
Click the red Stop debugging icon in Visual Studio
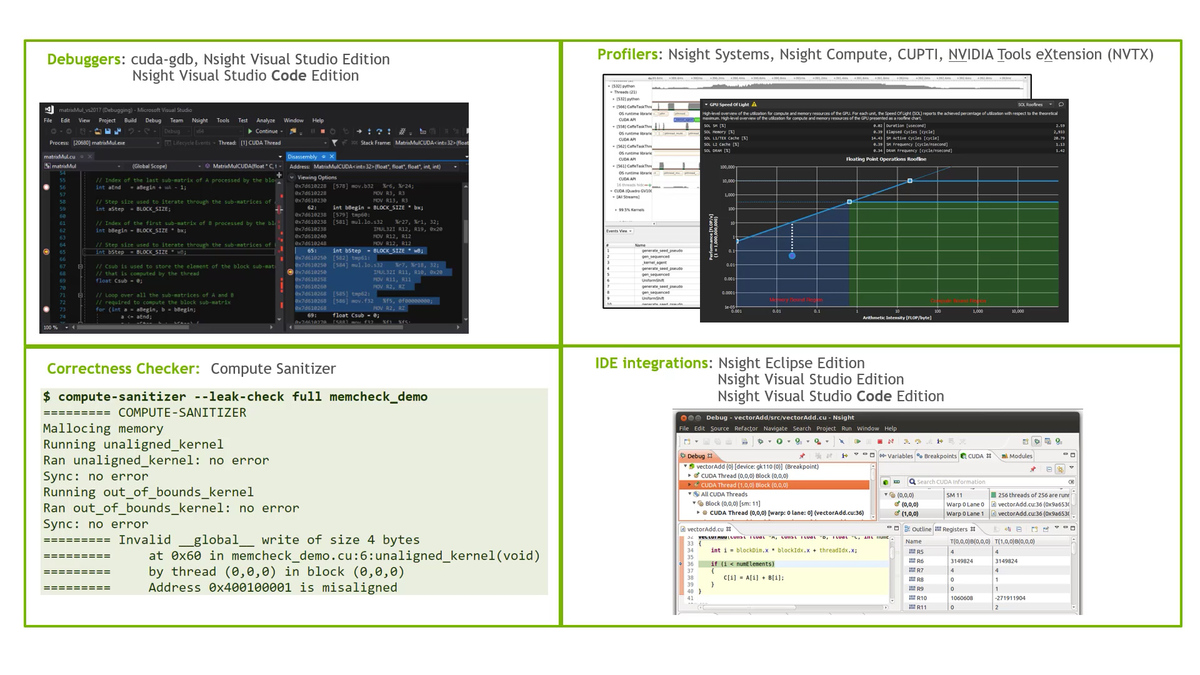324,131
